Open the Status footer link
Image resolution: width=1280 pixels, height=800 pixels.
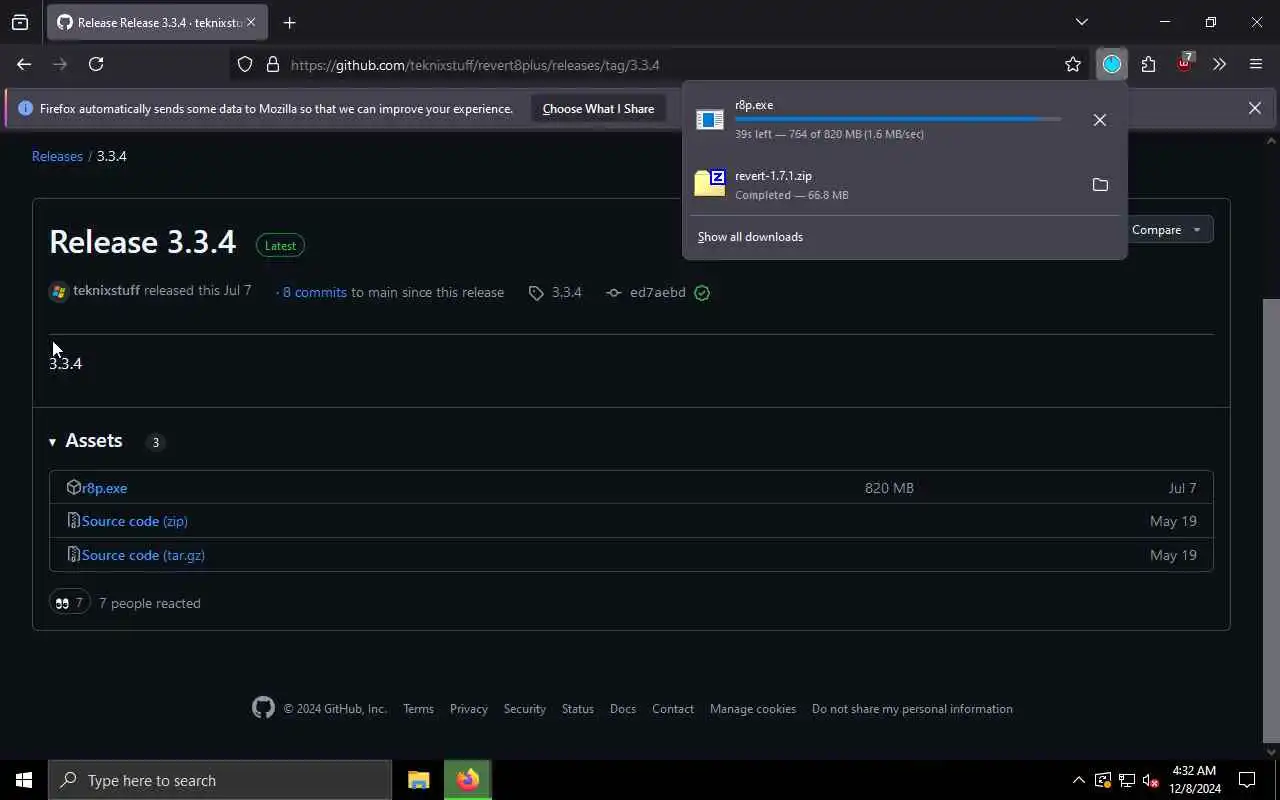coord(578,708)
